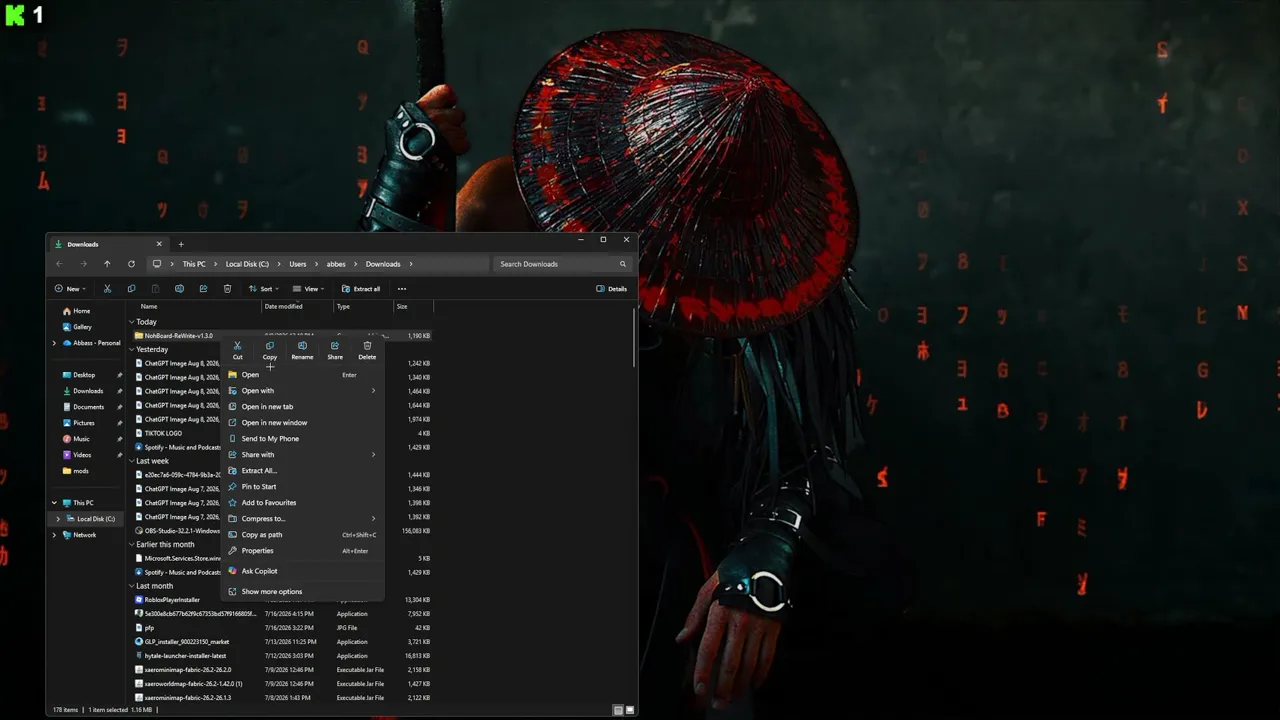Open Music in the quick access list

pyautogui.click(x=81, y=439)
